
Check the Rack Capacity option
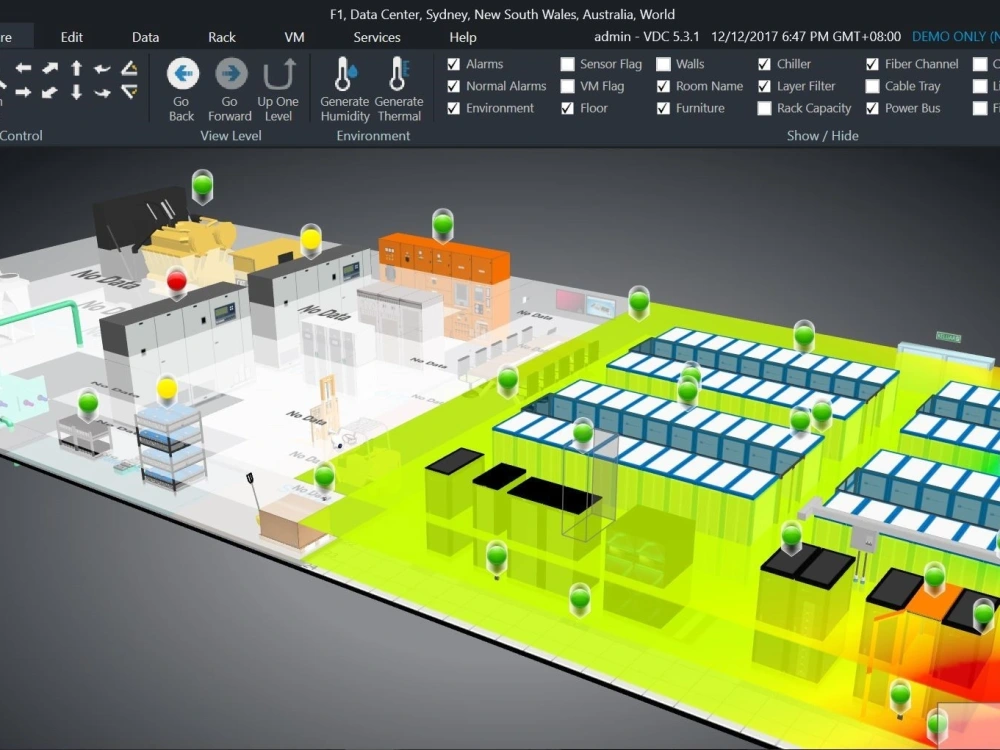(765, 108)
